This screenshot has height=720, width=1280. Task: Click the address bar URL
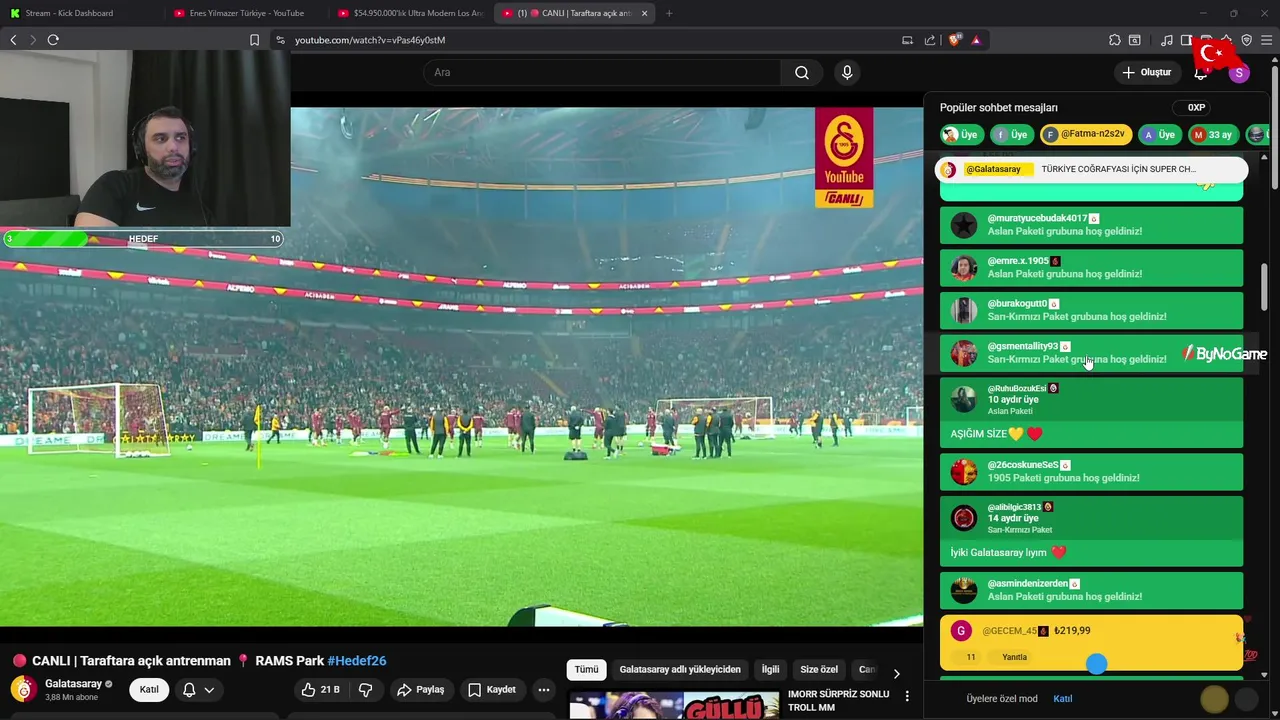pyautogui.click(x=370, y=40)
